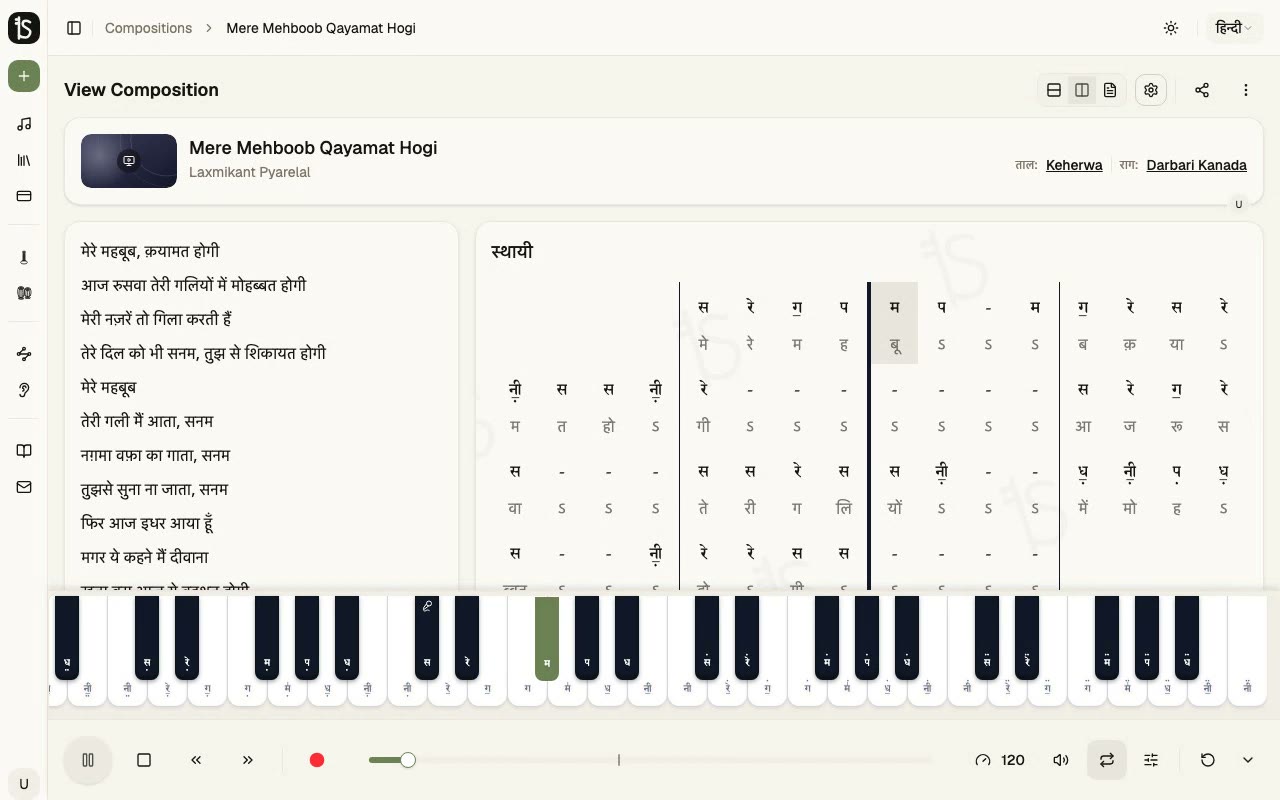Skip forward with the double-right arrows
The height and width of the screenshot is (800, 1280).
[248, 760]
